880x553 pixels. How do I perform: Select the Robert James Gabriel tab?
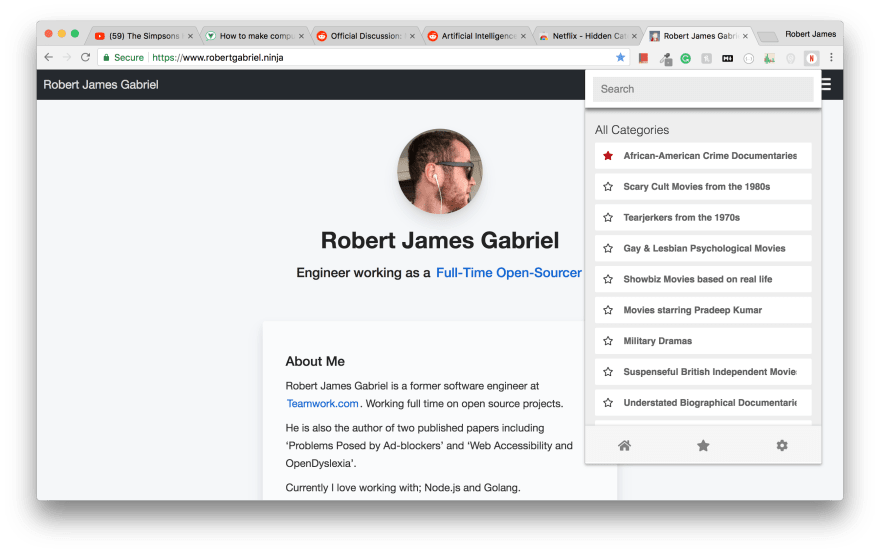[x=699, y=36]
